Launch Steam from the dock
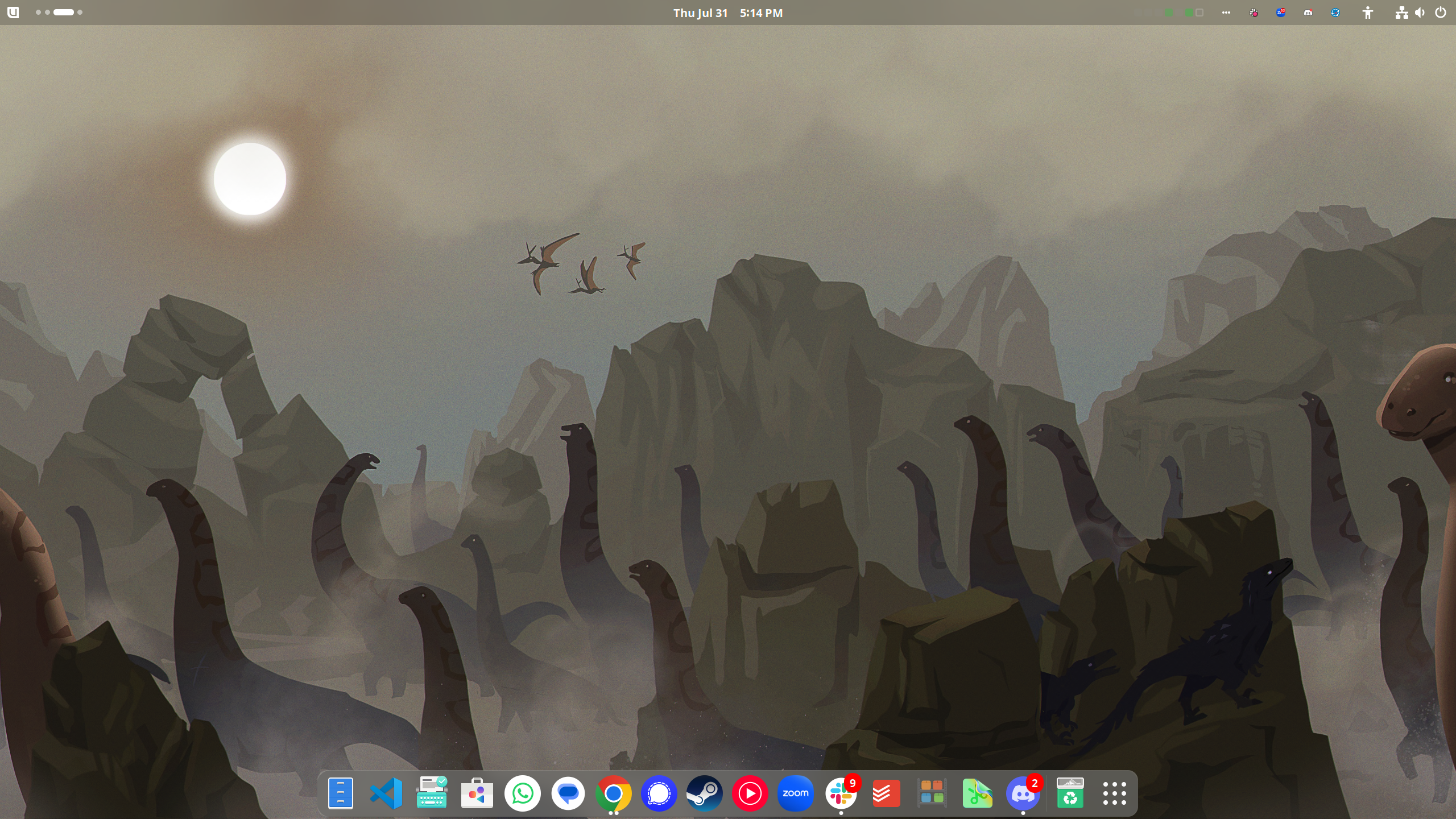Screen dimensions: 1456x819 pyautogui.click(x=704, y=793)
